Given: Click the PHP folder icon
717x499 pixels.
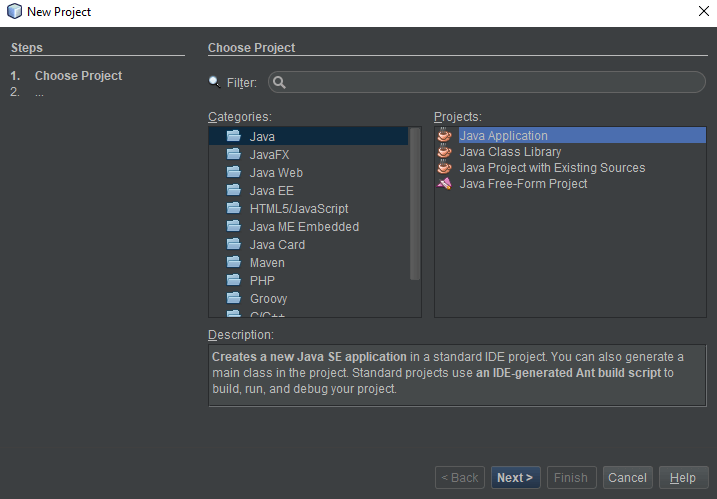Looking at the screenshot, I should 234,280.
